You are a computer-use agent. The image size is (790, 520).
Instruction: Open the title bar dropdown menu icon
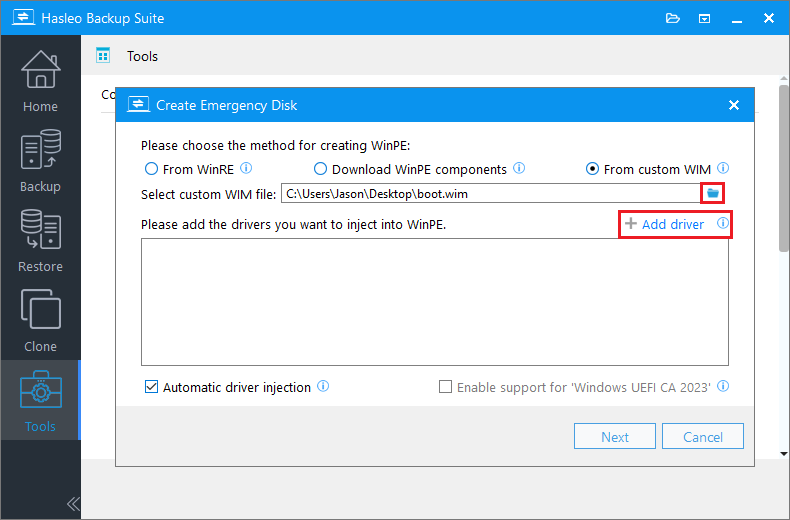[x=704, y=19]
